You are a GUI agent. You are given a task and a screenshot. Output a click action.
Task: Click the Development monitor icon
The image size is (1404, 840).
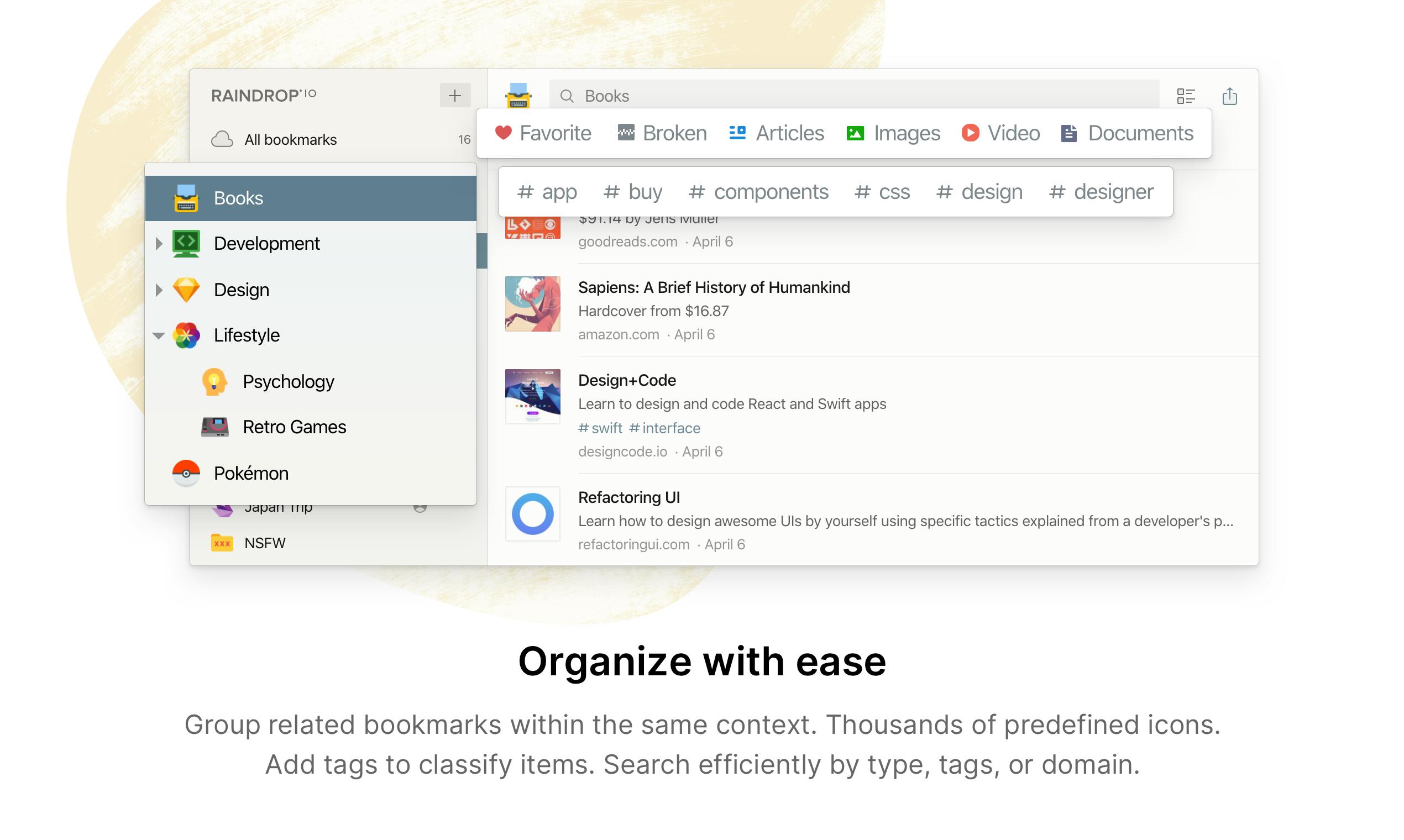(186, 243)
